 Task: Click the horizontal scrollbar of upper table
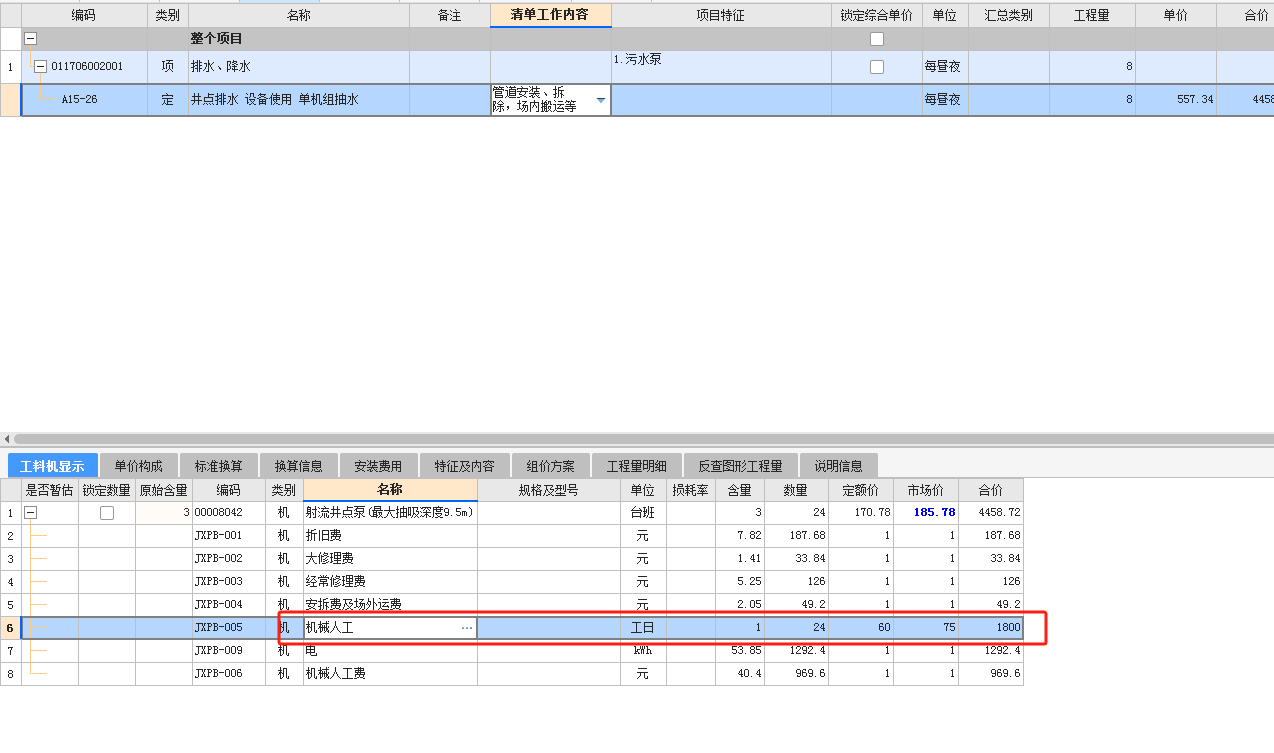(x=643, y=439)
